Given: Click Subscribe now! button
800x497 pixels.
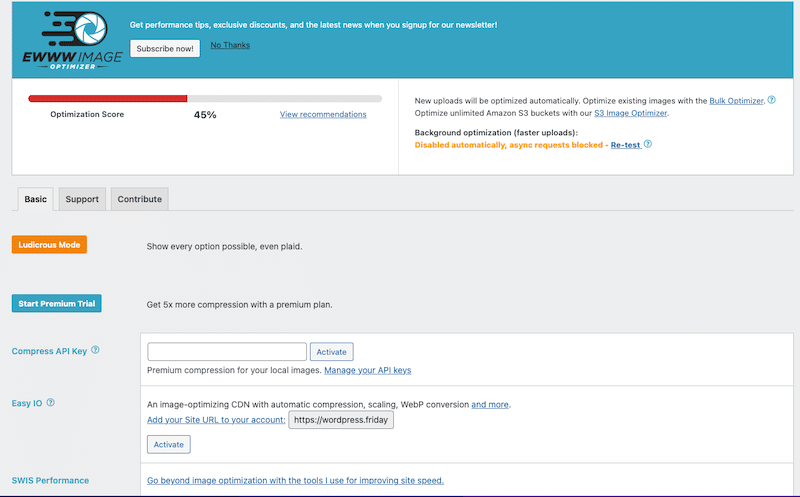Looking at the screenshot, I should pyautogui.click(x=165, y=48).
